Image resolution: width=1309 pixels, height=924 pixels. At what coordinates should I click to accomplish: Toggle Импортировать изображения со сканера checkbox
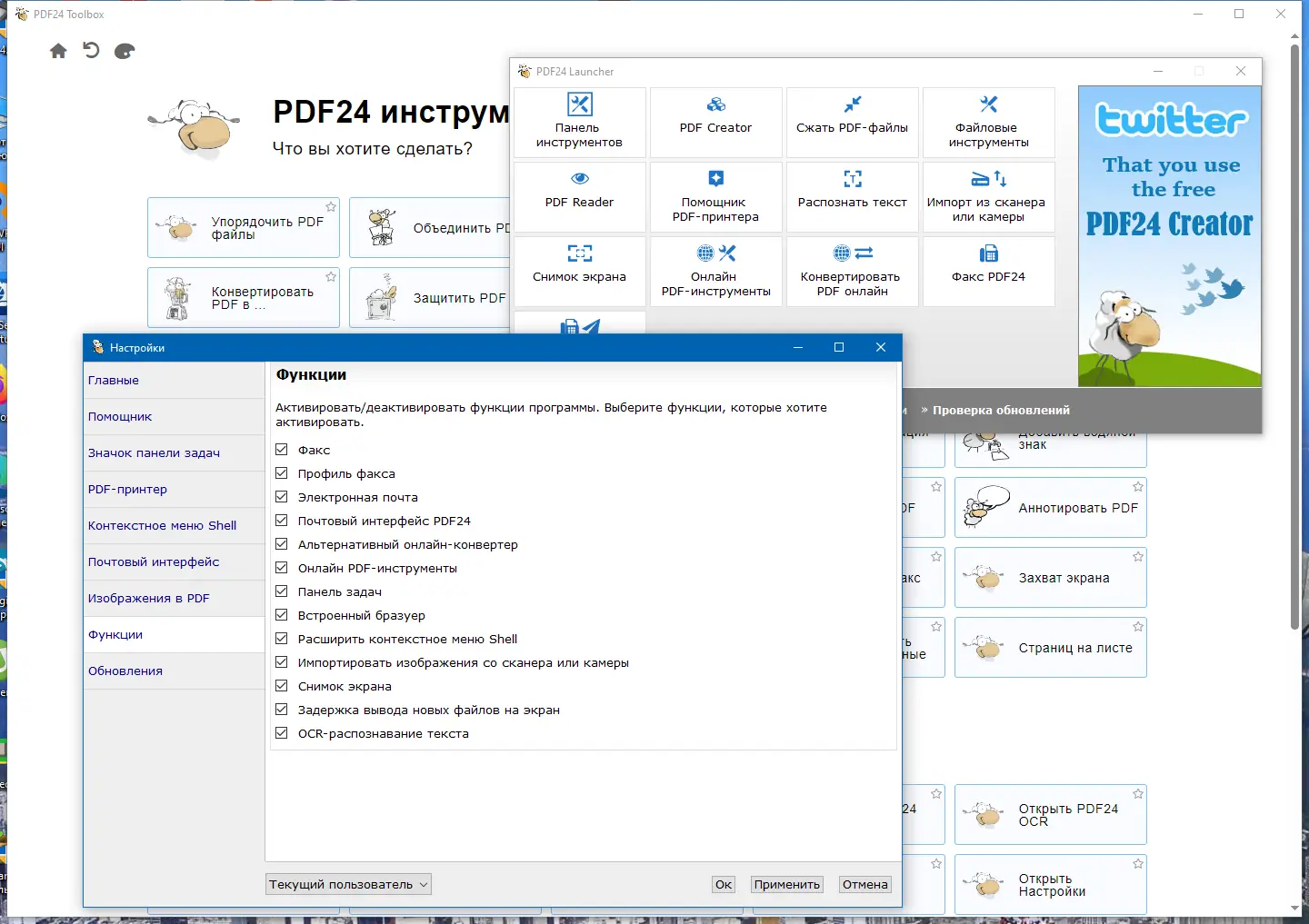click(x=282, y=662)
